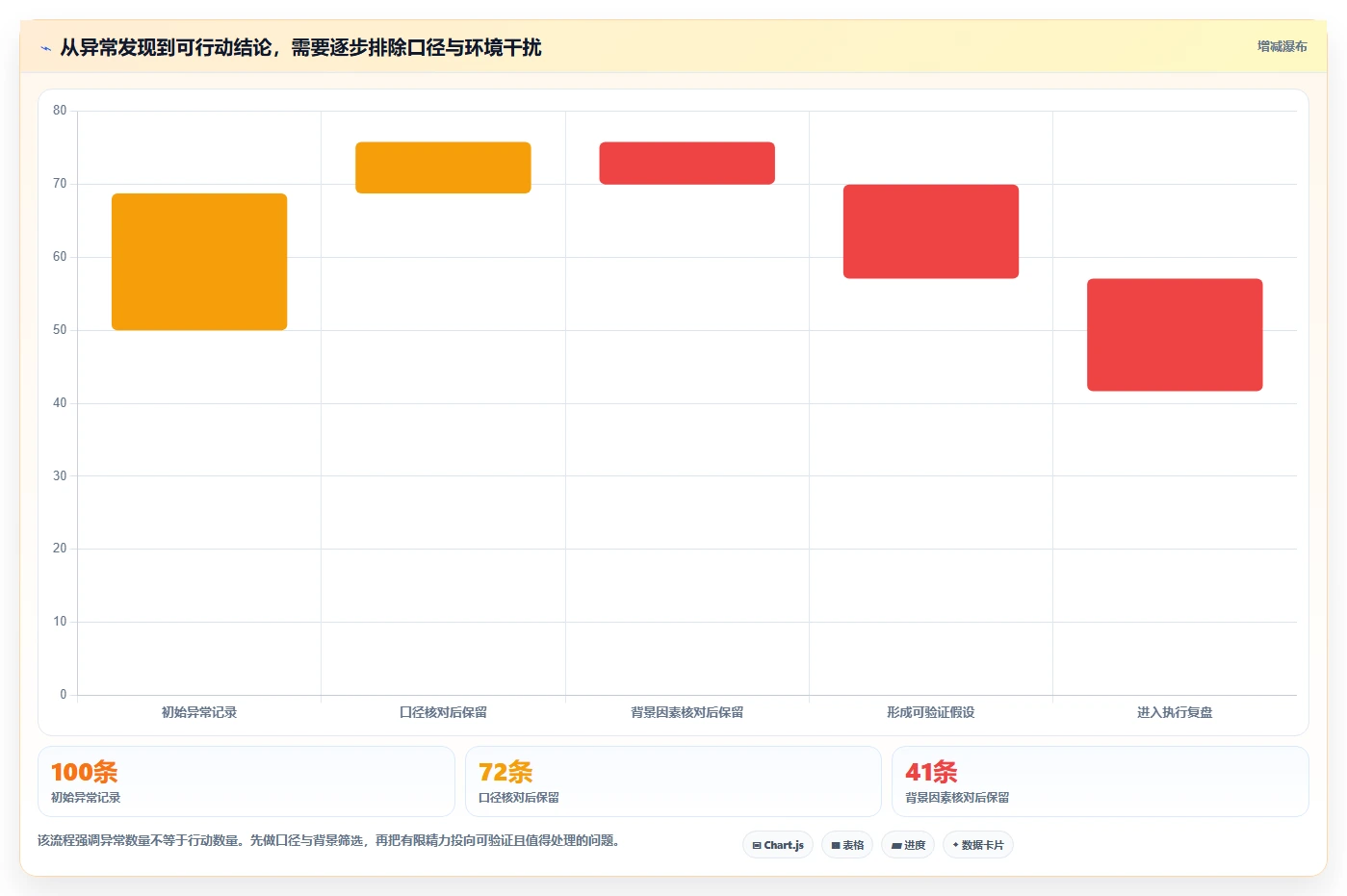Click the y-axis value 80

pos(60,111)
